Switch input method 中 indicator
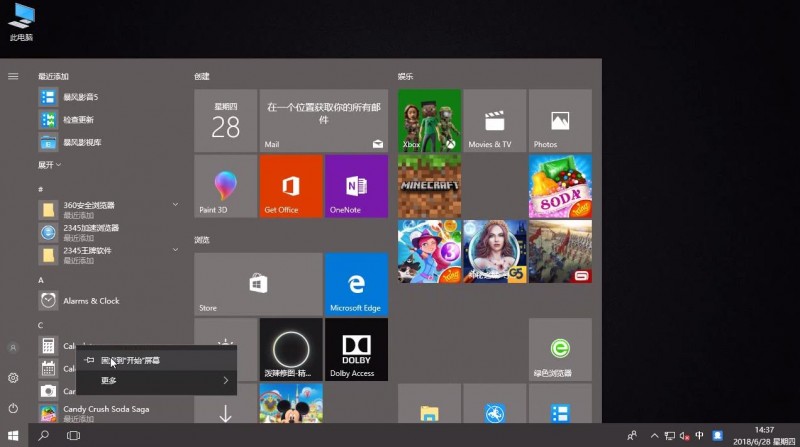 tap(699, 436)
